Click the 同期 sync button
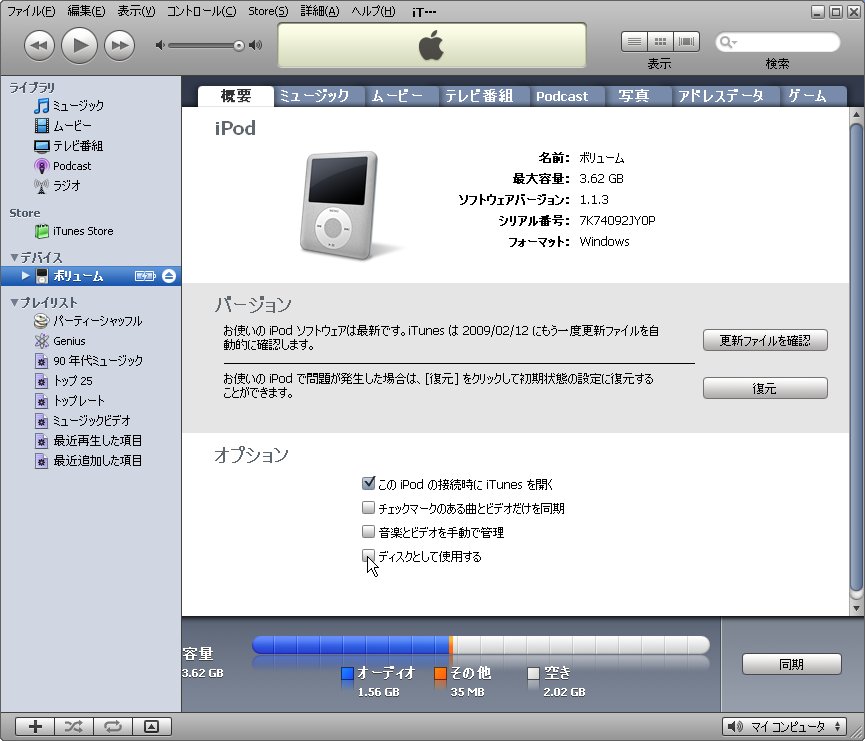Viewport: 865px width, 741px height. click(792, 664)
